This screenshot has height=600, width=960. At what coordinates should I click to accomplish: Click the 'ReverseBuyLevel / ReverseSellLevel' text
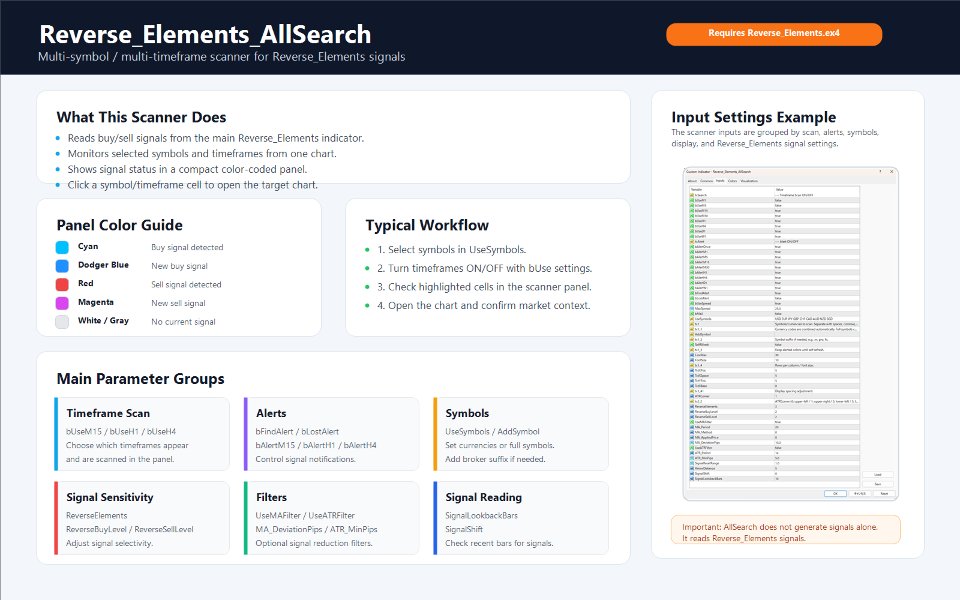(130, 530)
